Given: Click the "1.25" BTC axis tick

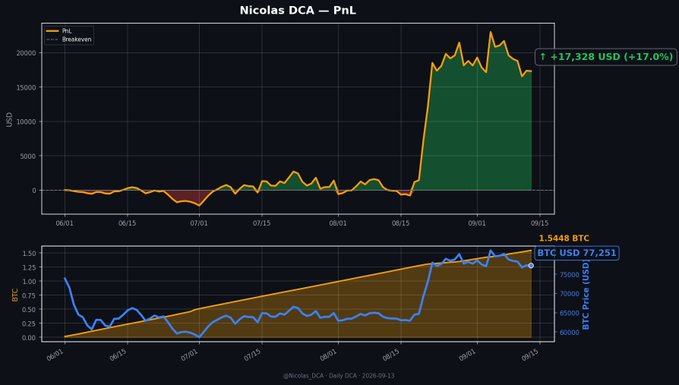Looking at the screenshot, I should pyautogui.click(x=30, y=268).
